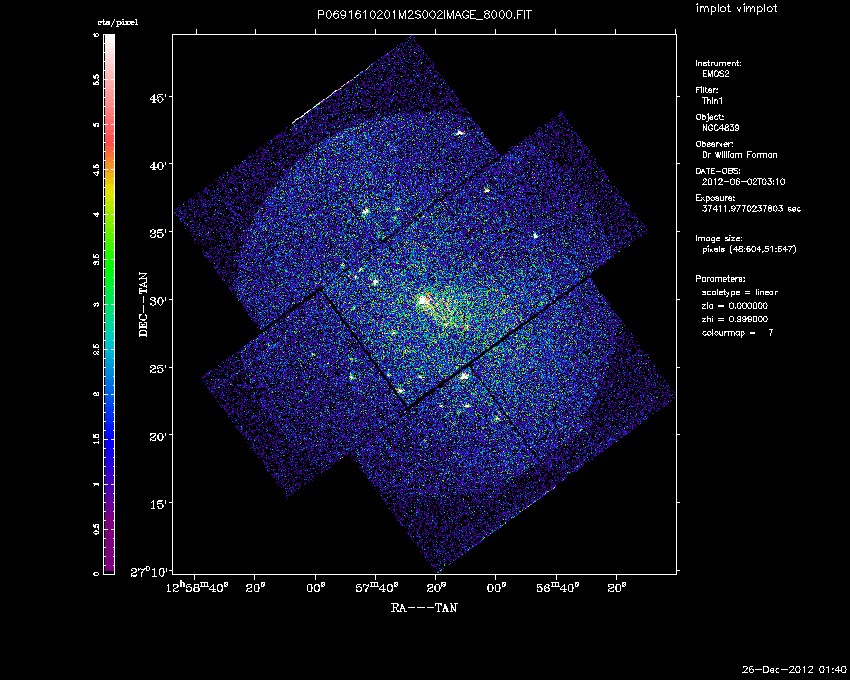This screenshot has width=850, height=680.
Task: Click the 'Exposure:' heading
Action: pos(716,198)
